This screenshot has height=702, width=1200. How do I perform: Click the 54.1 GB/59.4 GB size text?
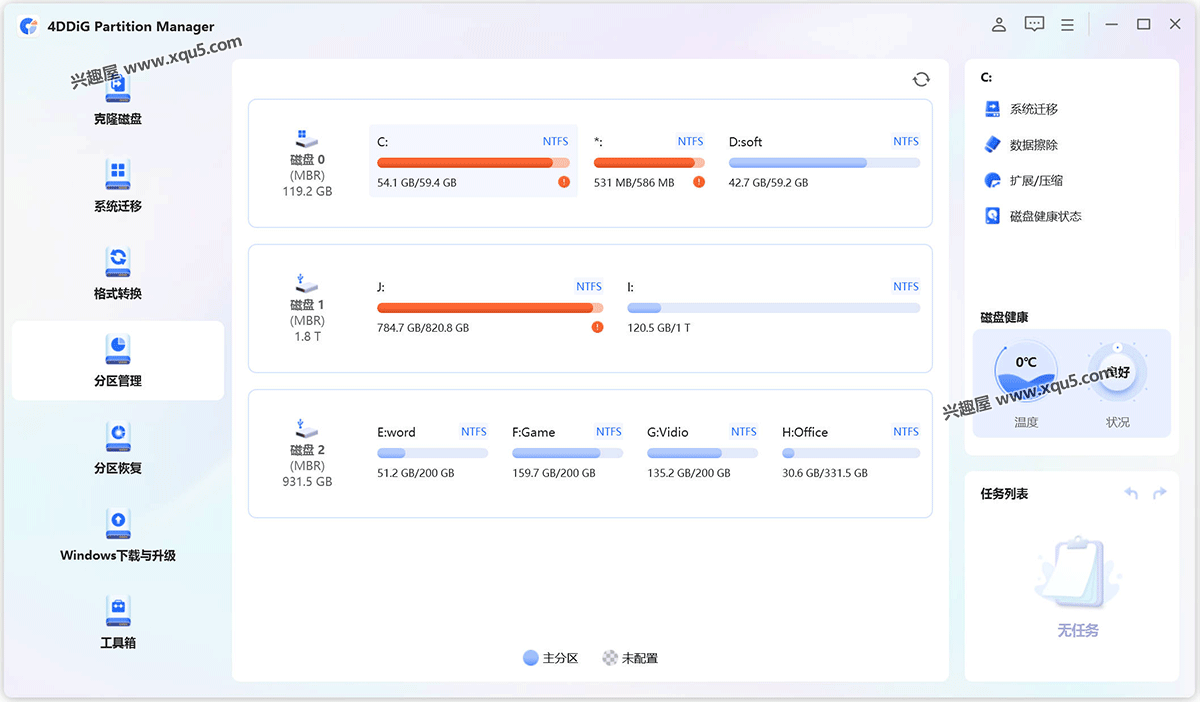point(417,183)
